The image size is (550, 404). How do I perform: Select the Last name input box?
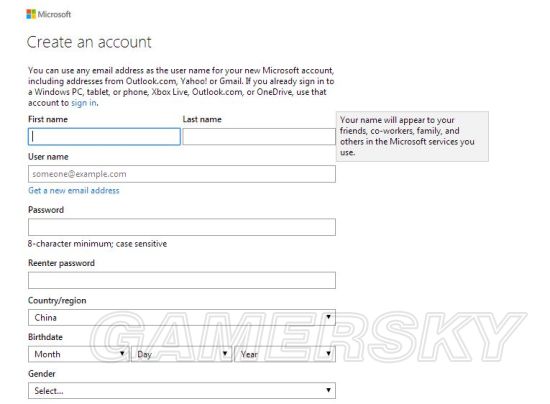coord(259,136)
